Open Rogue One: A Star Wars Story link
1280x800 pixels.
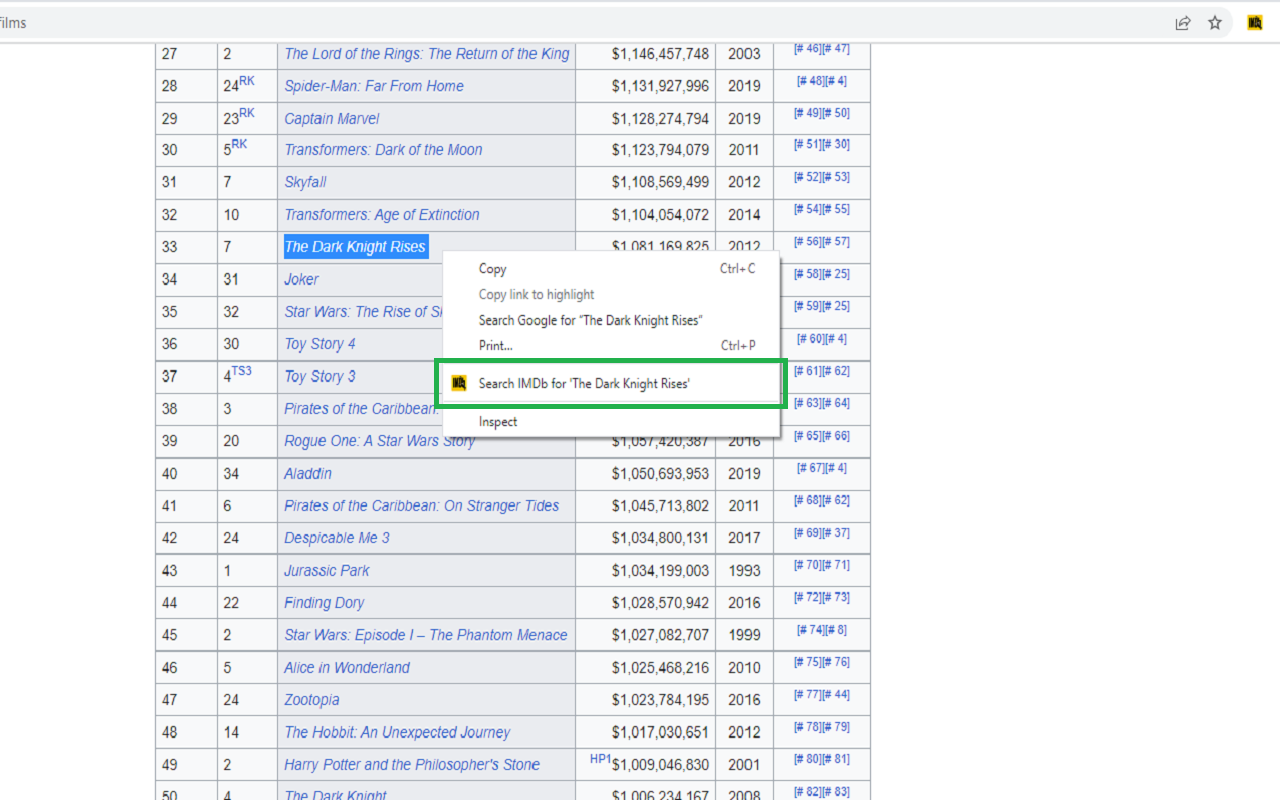pyautogui.click(x=379, y=441)
